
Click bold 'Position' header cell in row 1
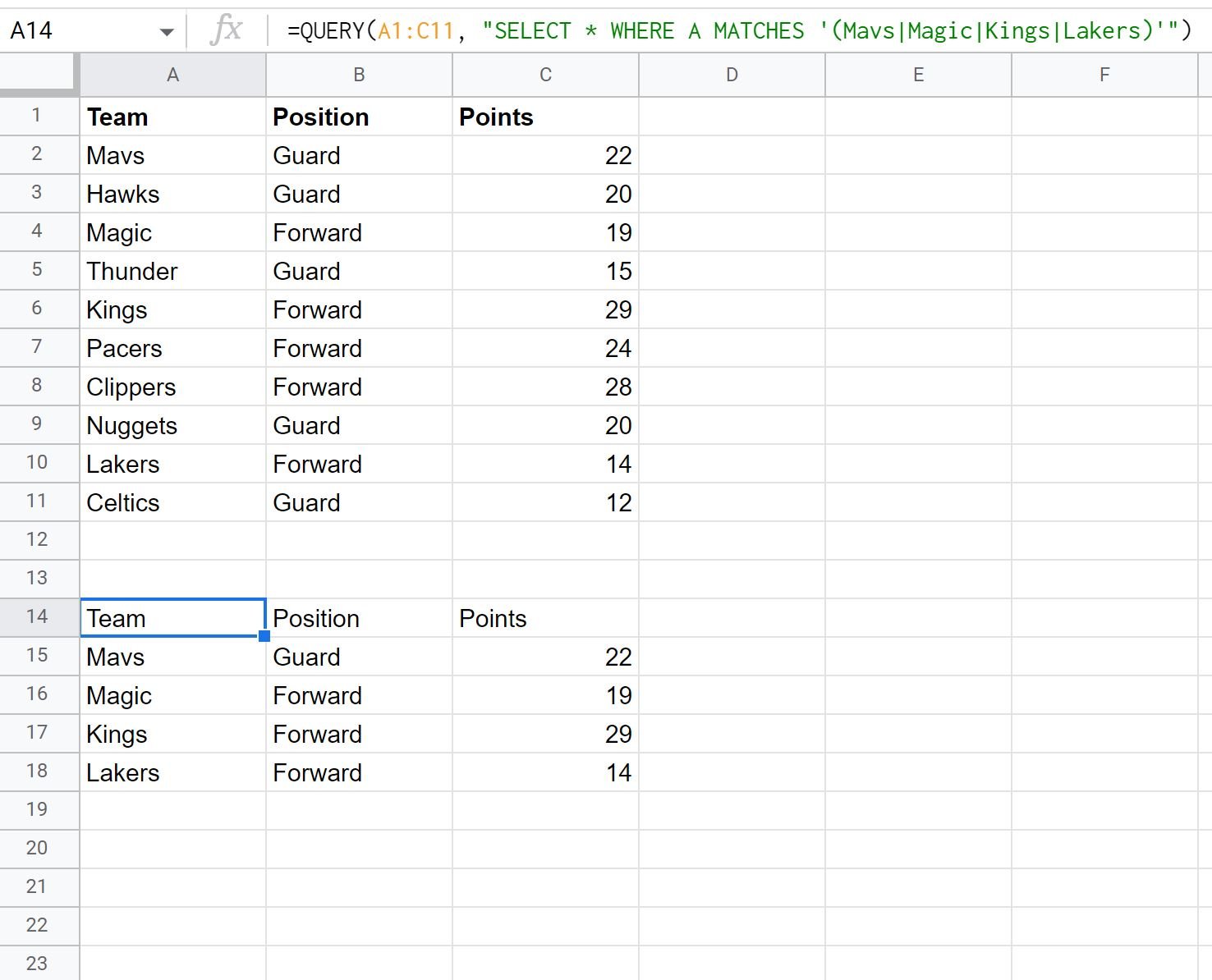point(359,117)
